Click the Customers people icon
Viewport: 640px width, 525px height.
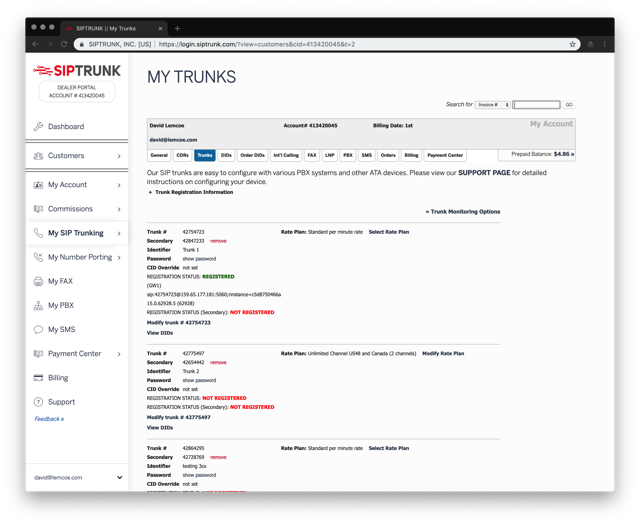[x=38, y=156]
